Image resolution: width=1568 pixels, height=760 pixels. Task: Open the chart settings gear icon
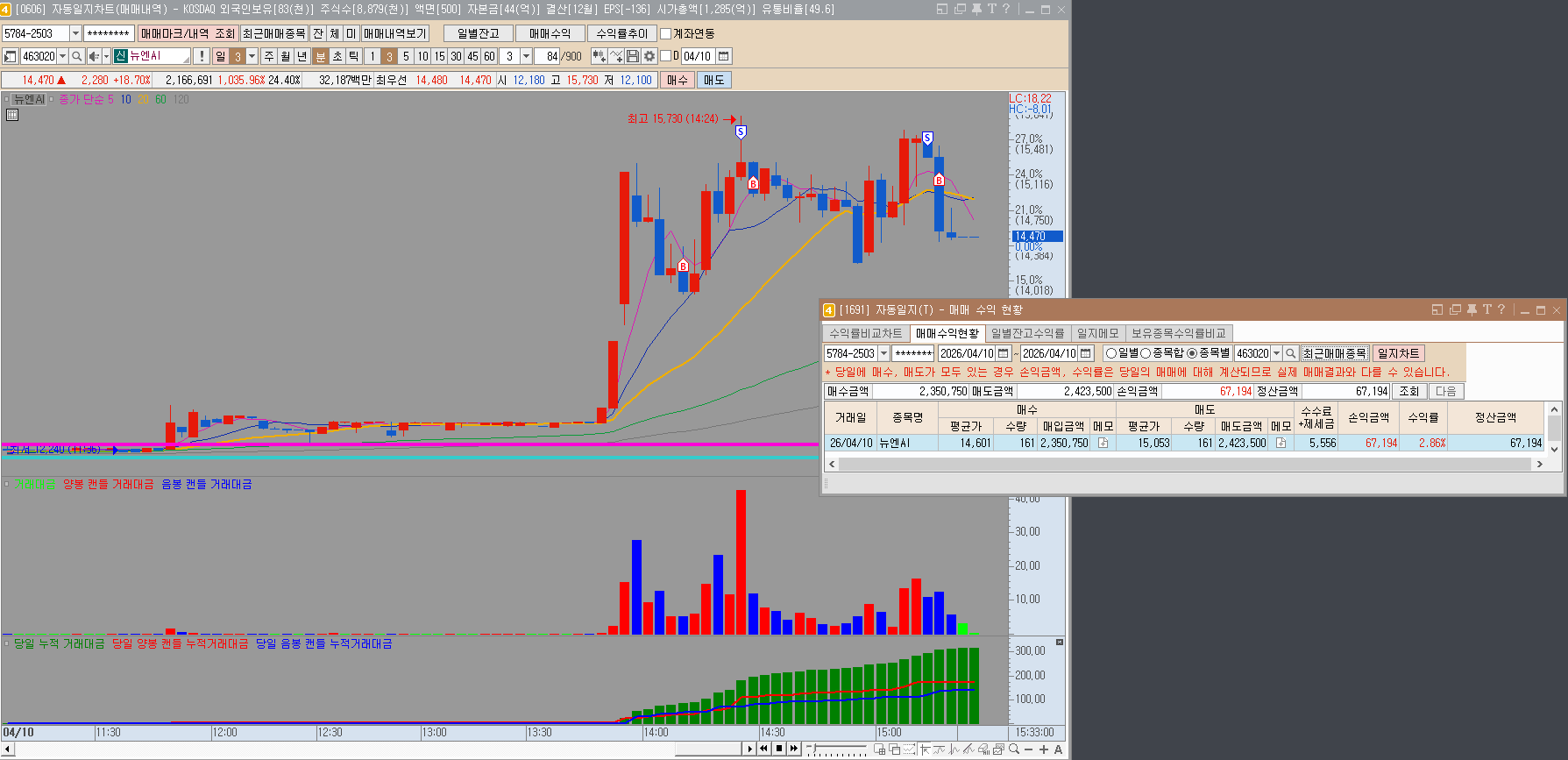pos(649,56)
